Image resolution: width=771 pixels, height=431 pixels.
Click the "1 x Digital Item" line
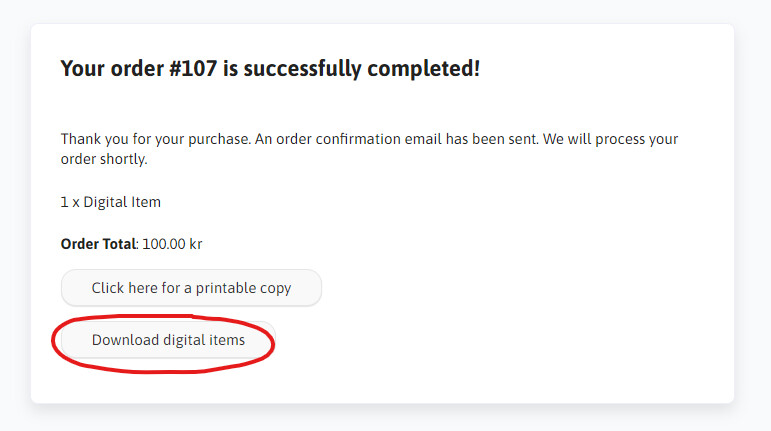coord(111,202)
